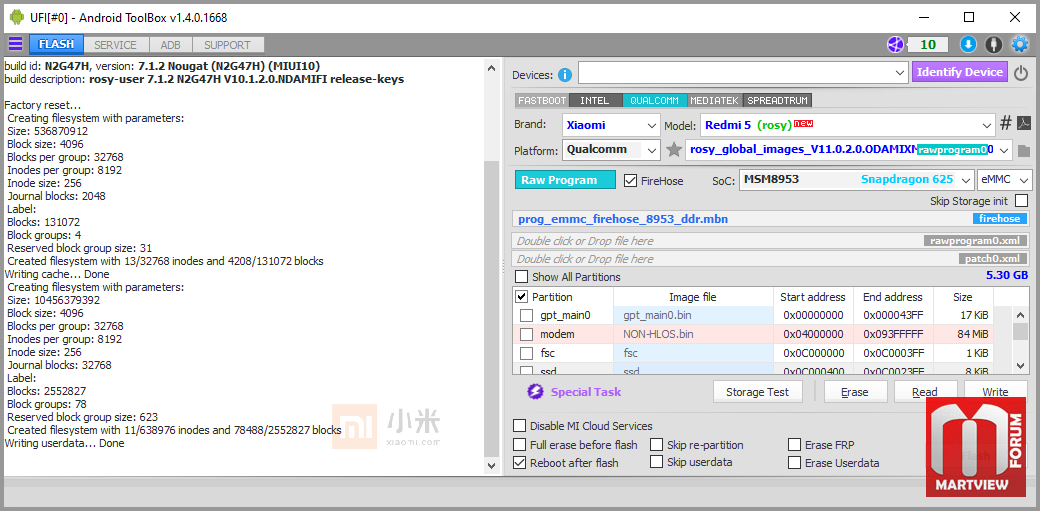
Task: Click the Read button
Action: point(925,392)
